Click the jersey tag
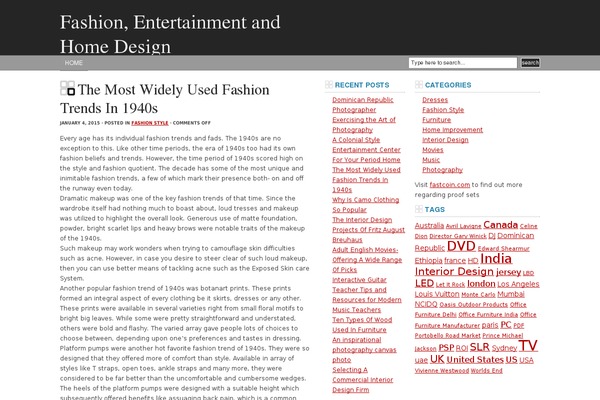Image resolution: width=600 pixels, height=400 pixels. (x=509, y=272)
